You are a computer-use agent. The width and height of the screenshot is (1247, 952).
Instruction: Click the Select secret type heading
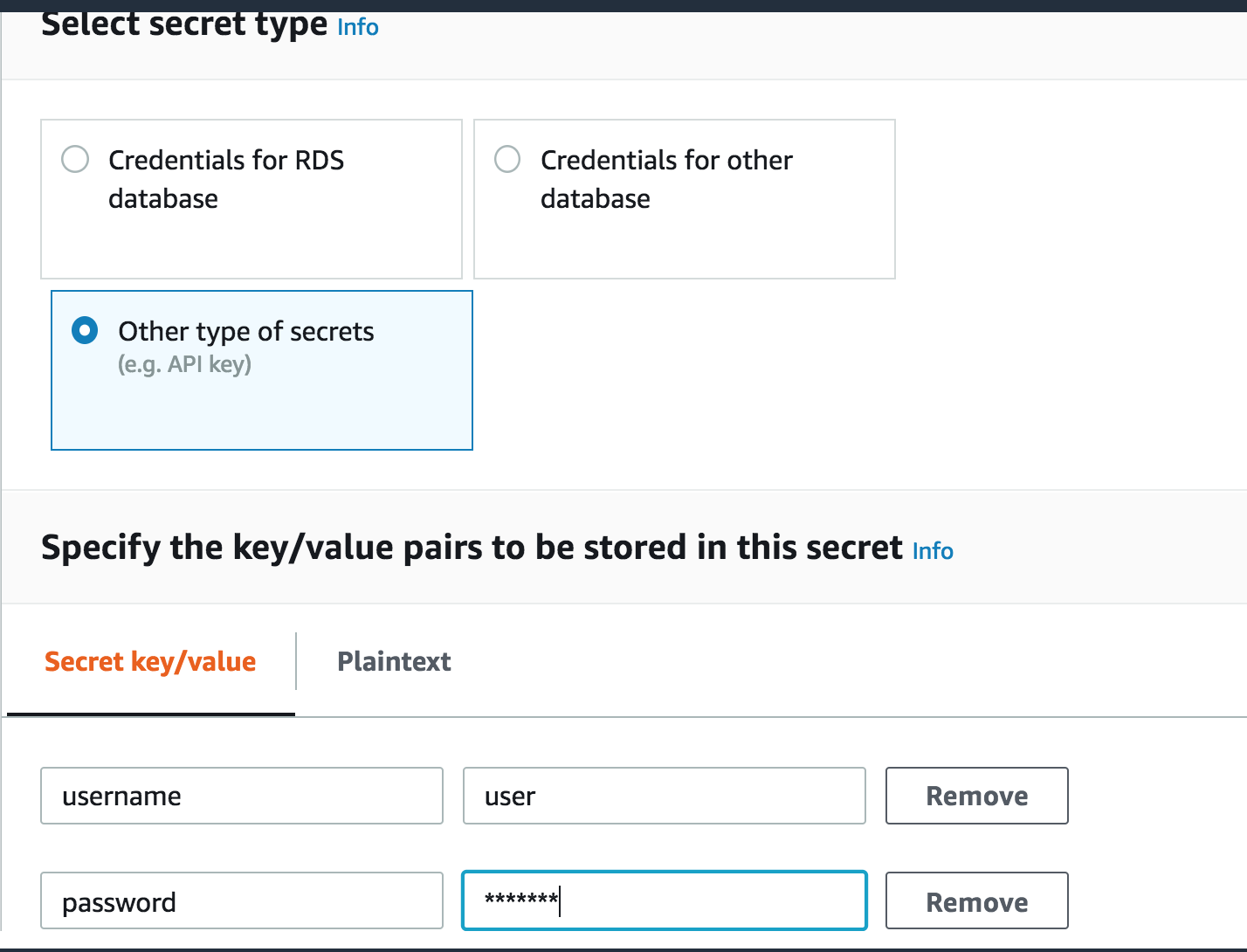click(x=184, y=24)
